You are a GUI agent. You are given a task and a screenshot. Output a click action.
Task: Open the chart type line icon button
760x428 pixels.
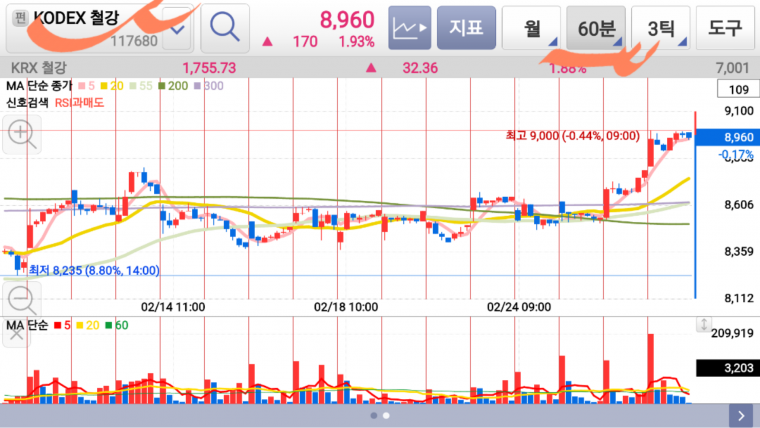click(x=410, y=28)
